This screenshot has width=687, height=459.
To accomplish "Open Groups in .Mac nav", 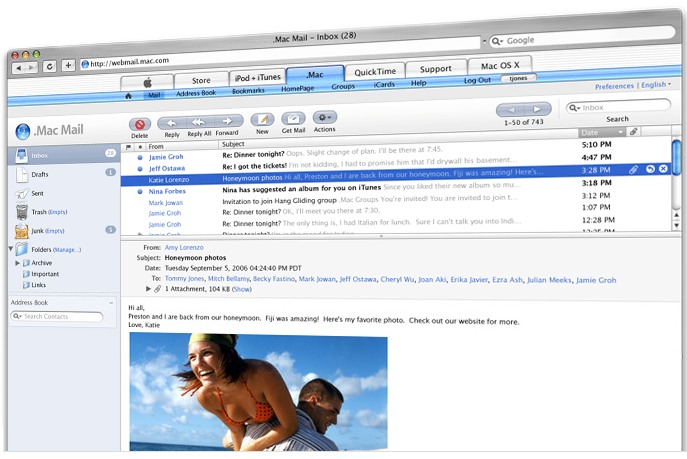I will (x=343, y=86).
